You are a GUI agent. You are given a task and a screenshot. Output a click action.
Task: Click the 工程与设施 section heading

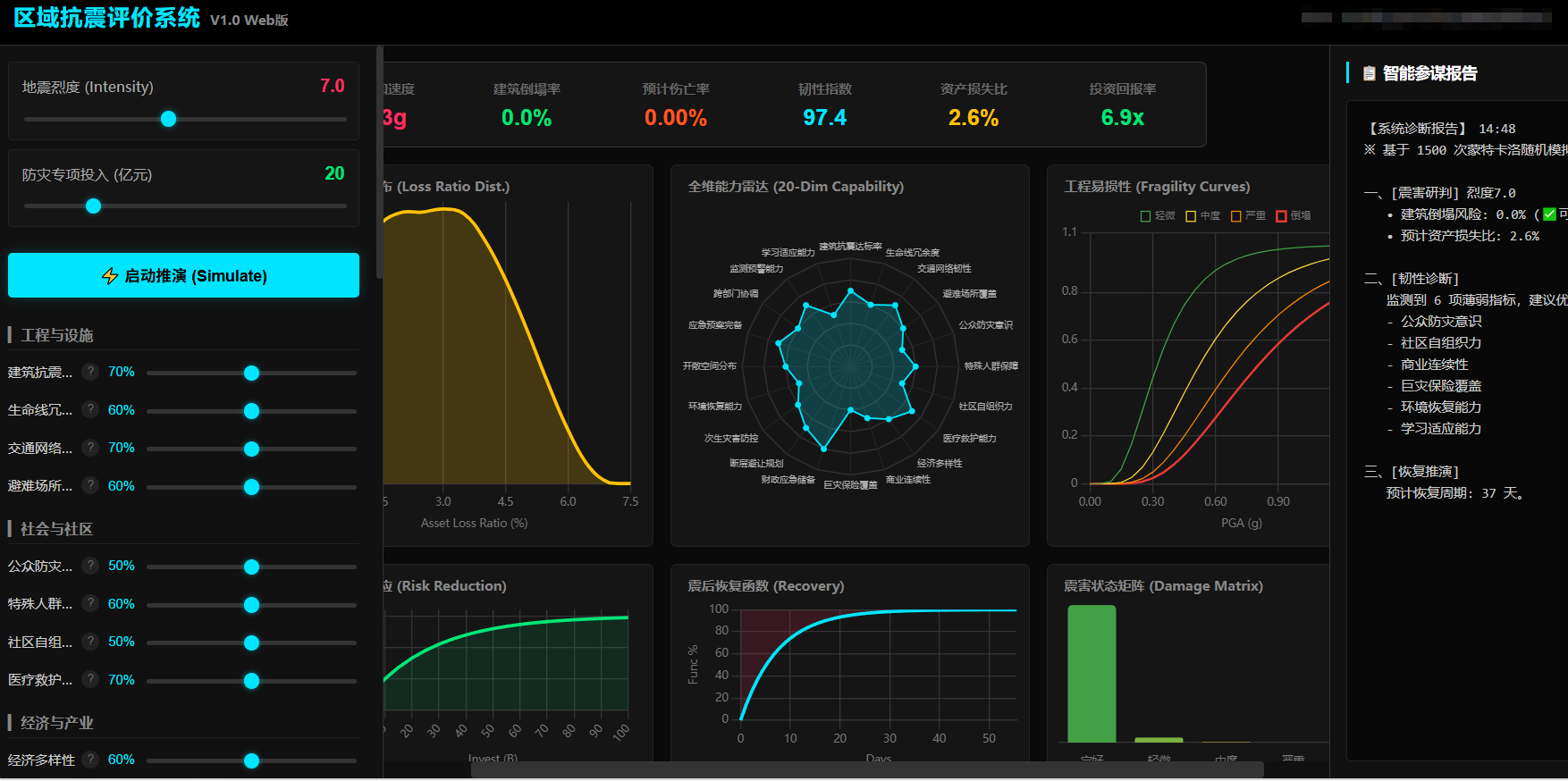click(57, 335)
